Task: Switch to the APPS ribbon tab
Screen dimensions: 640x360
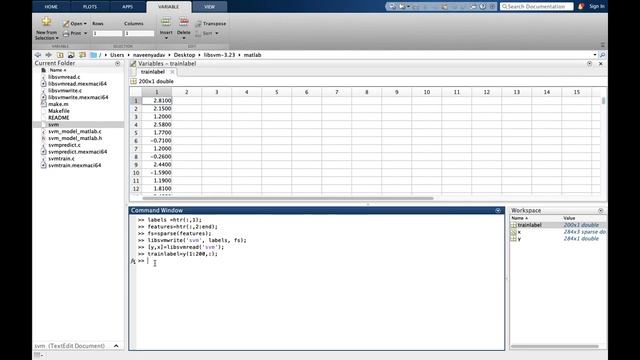Action: [127, 7]
